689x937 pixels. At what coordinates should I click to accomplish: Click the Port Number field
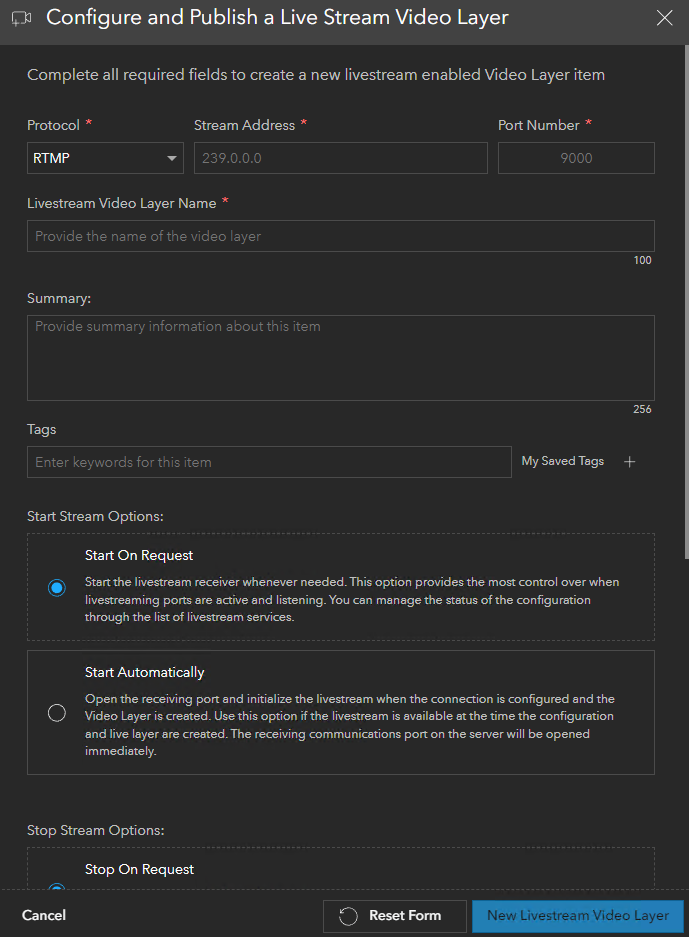tap(576, 158)
